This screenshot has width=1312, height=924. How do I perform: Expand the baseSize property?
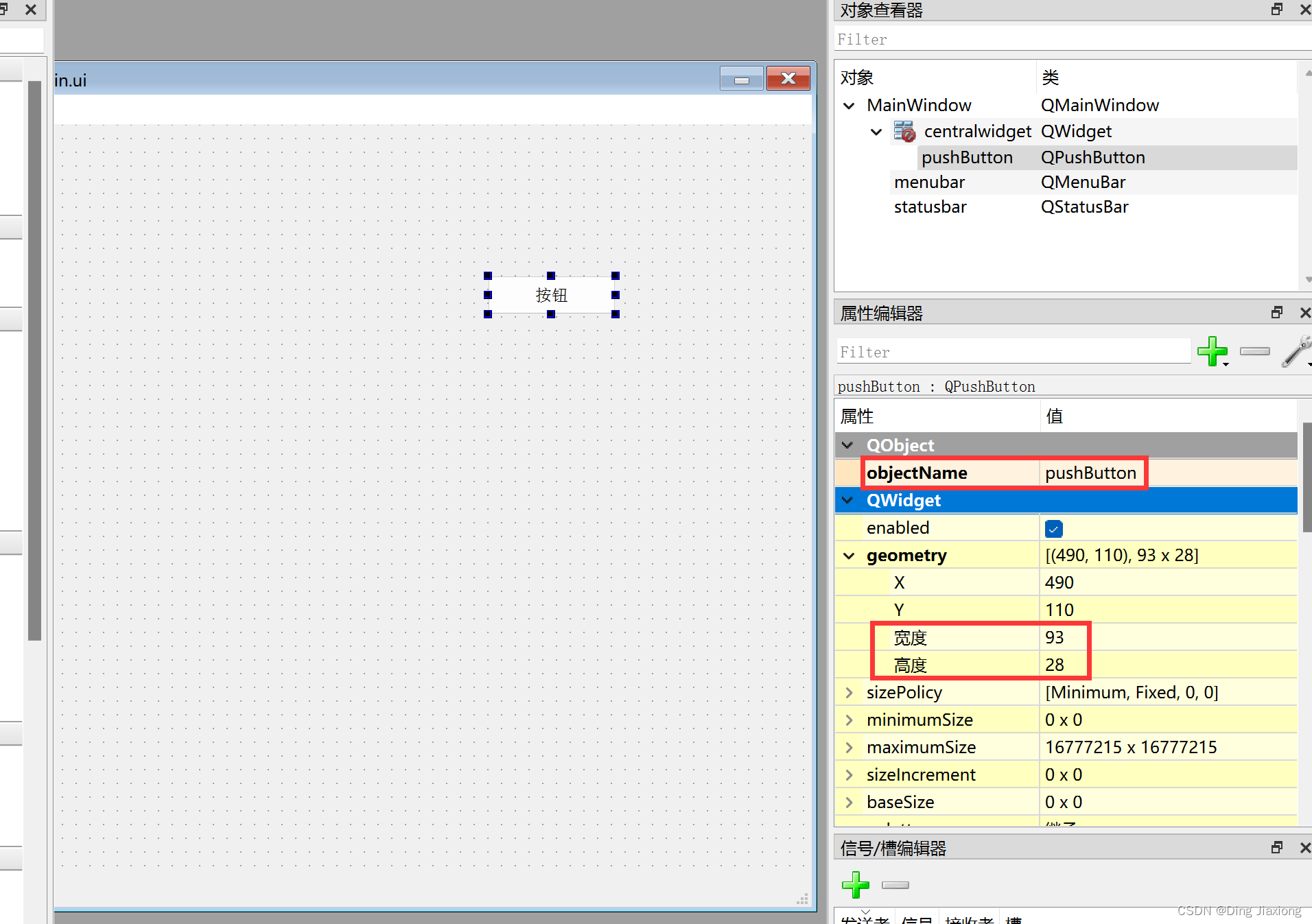tap(849, 803)
